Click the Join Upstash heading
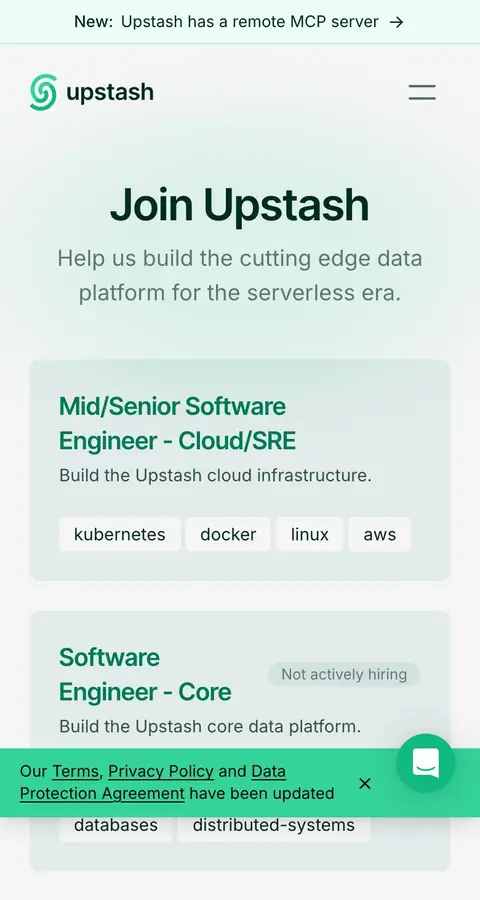The height and width of the screenshot is (900, 480). point(239,205)
